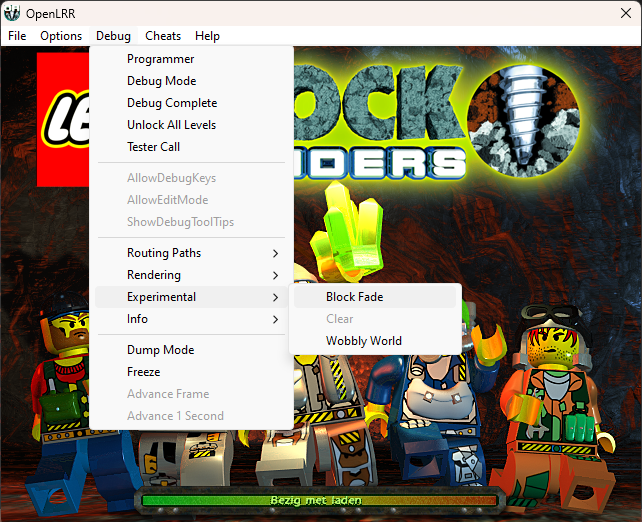Expand the Routing Paths submenu
Viewport: 642px width, 522px height.
pyautogui.click(x=164, y=253)
